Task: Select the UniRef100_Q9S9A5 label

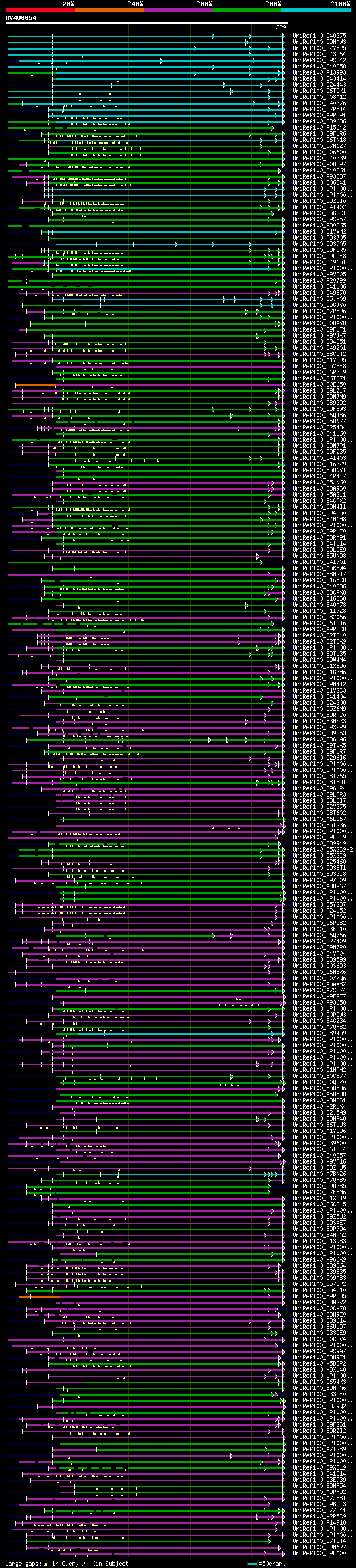Action: tap(319, 244)
